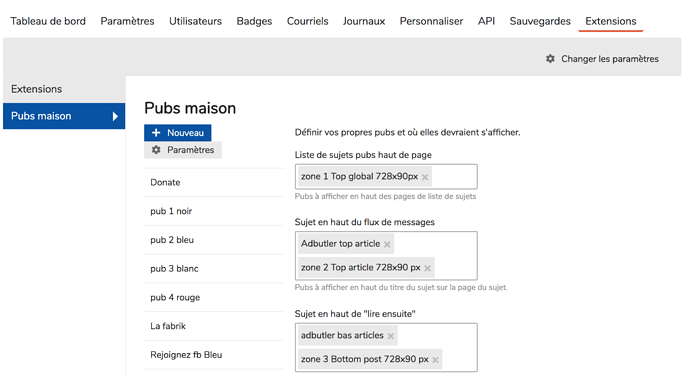Open the Paramètres button under Nouveau
The image size is (690, 375).
pos(183,150)
